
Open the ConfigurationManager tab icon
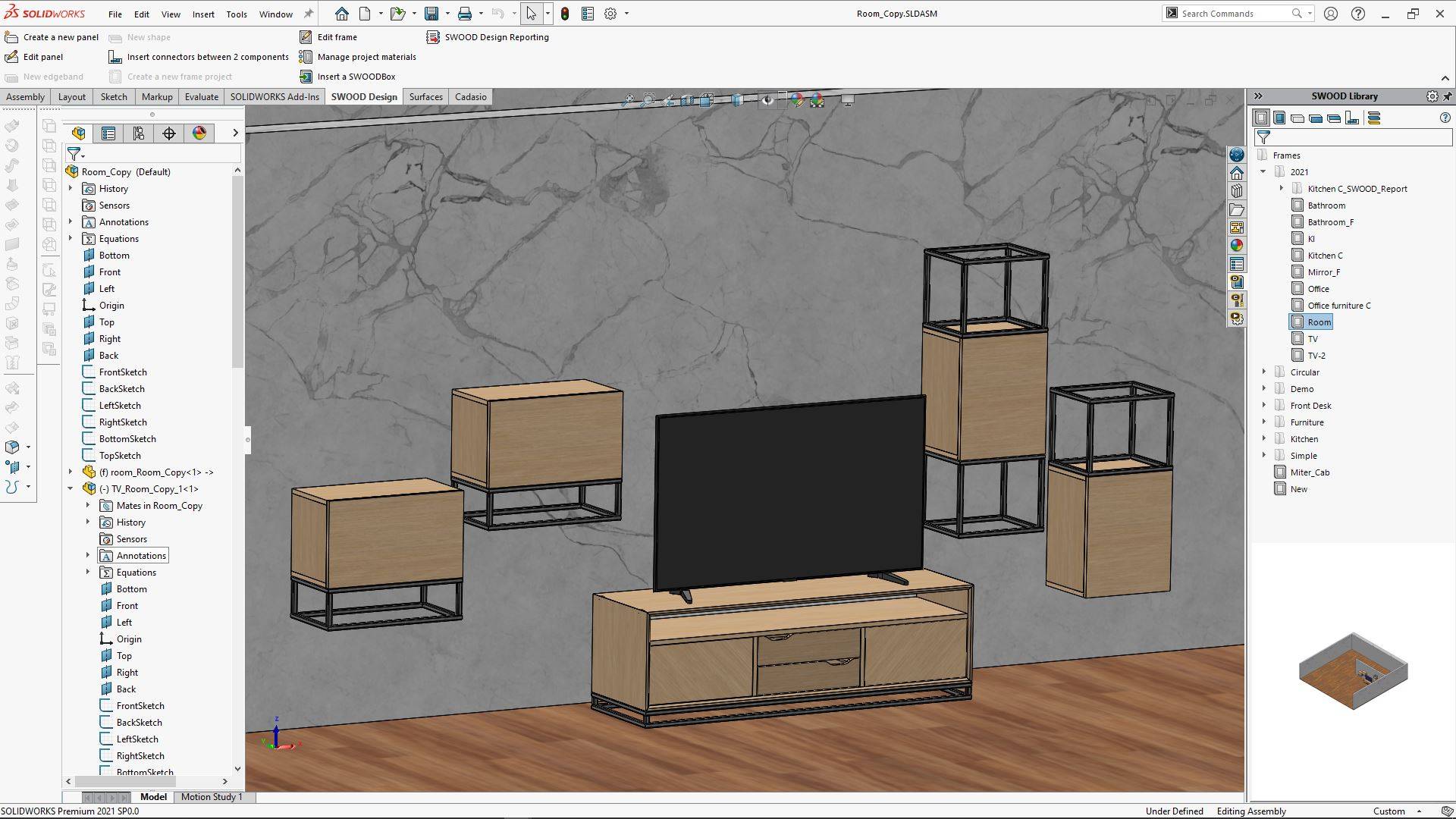pyautogui.click(x=139, y=133)
